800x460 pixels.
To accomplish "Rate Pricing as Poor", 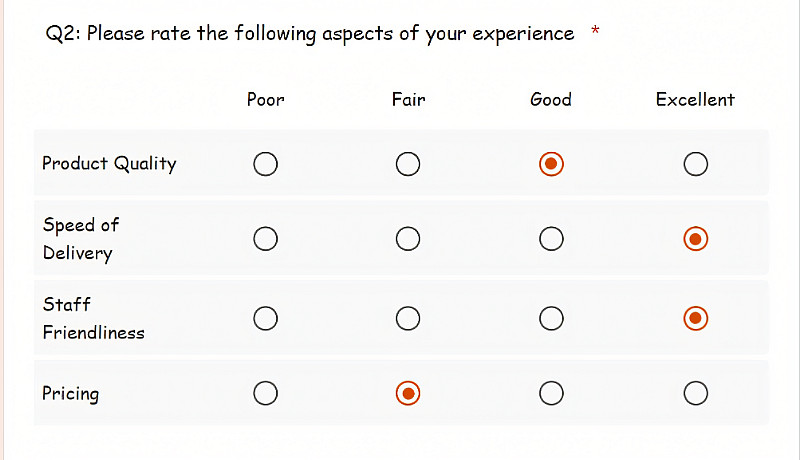I will [x=265, y=393].
